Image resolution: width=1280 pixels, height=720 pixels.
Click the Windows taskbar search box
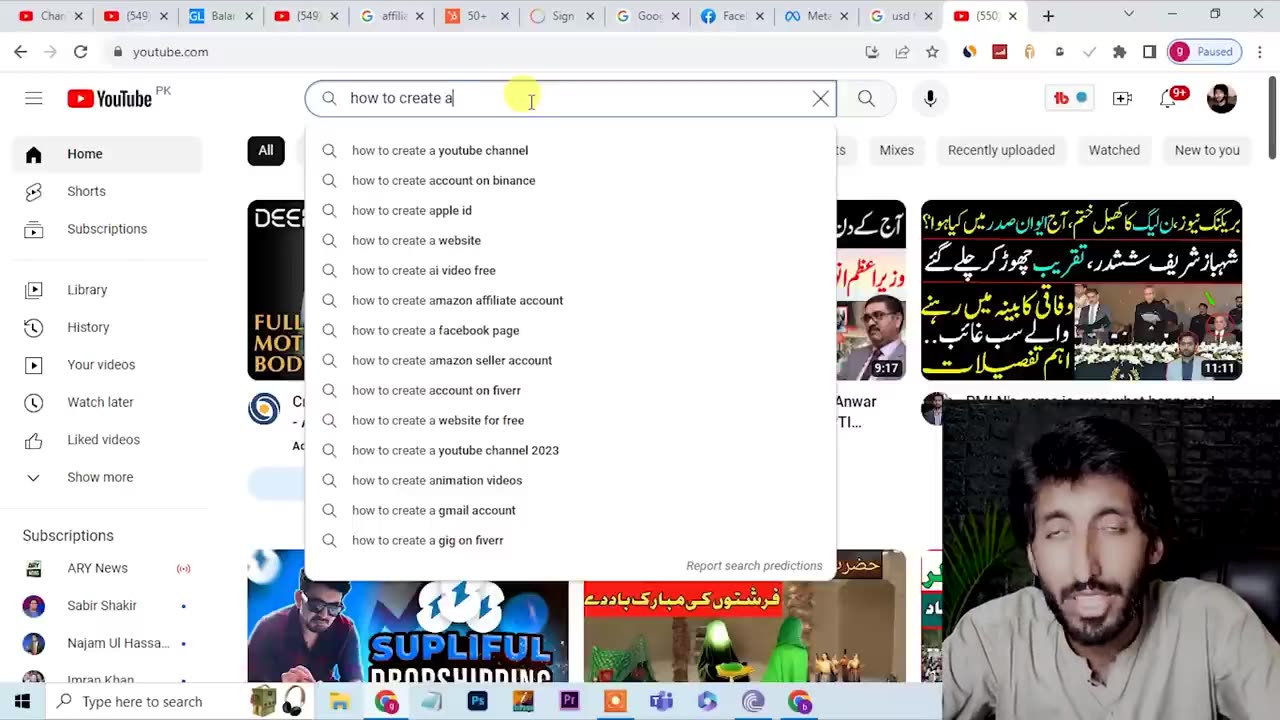(147, 701)
